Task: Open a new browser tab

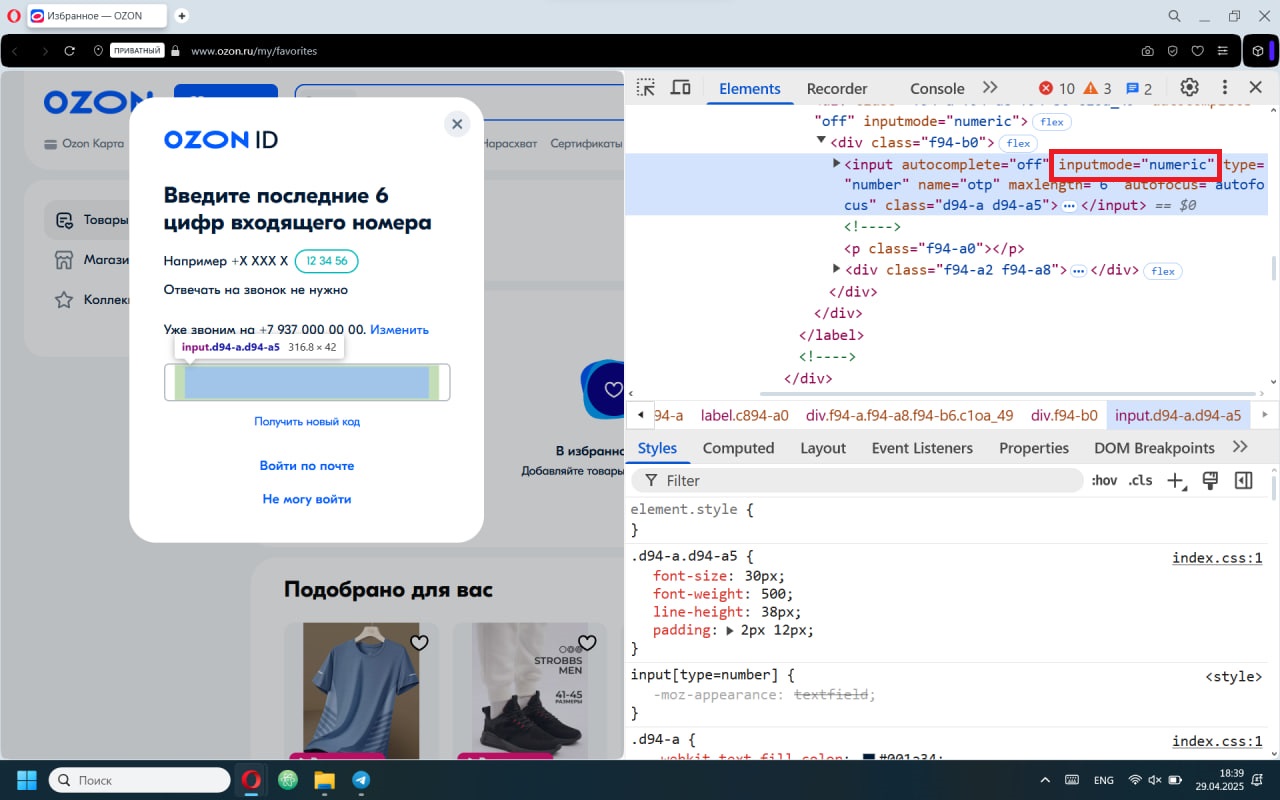Action: (x=181, y=16)
